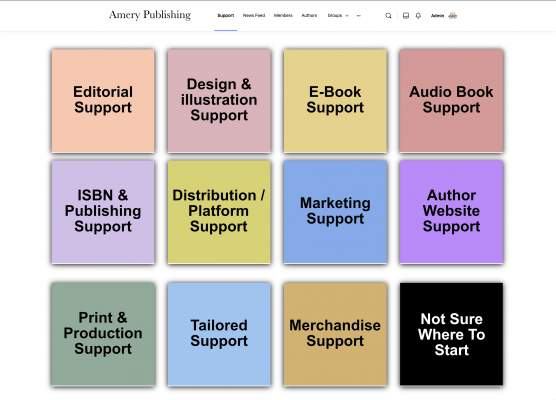The image size is (556, 400).
Task: Click the admin profile avatar
Action: 453,15
